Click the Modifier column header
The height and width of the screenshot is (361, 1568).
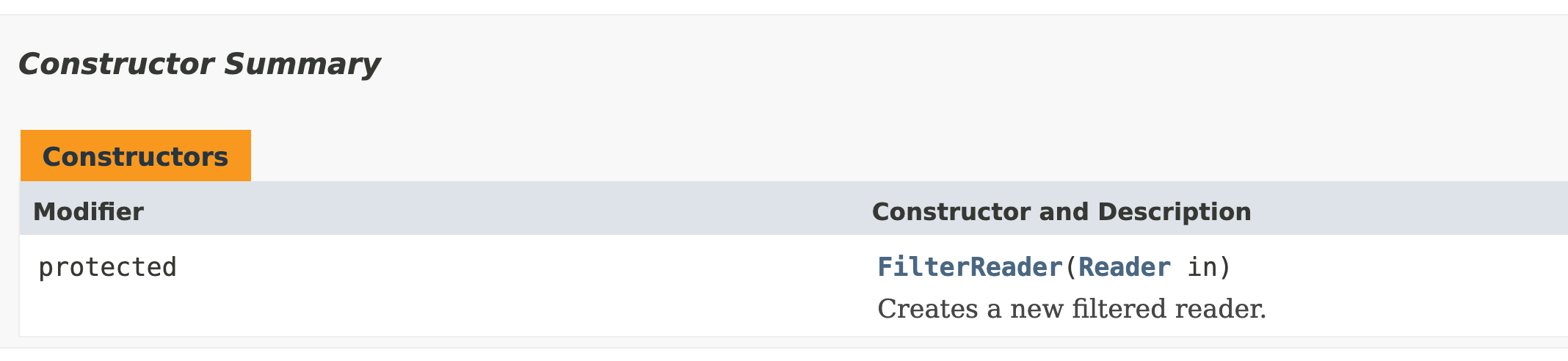88,212
